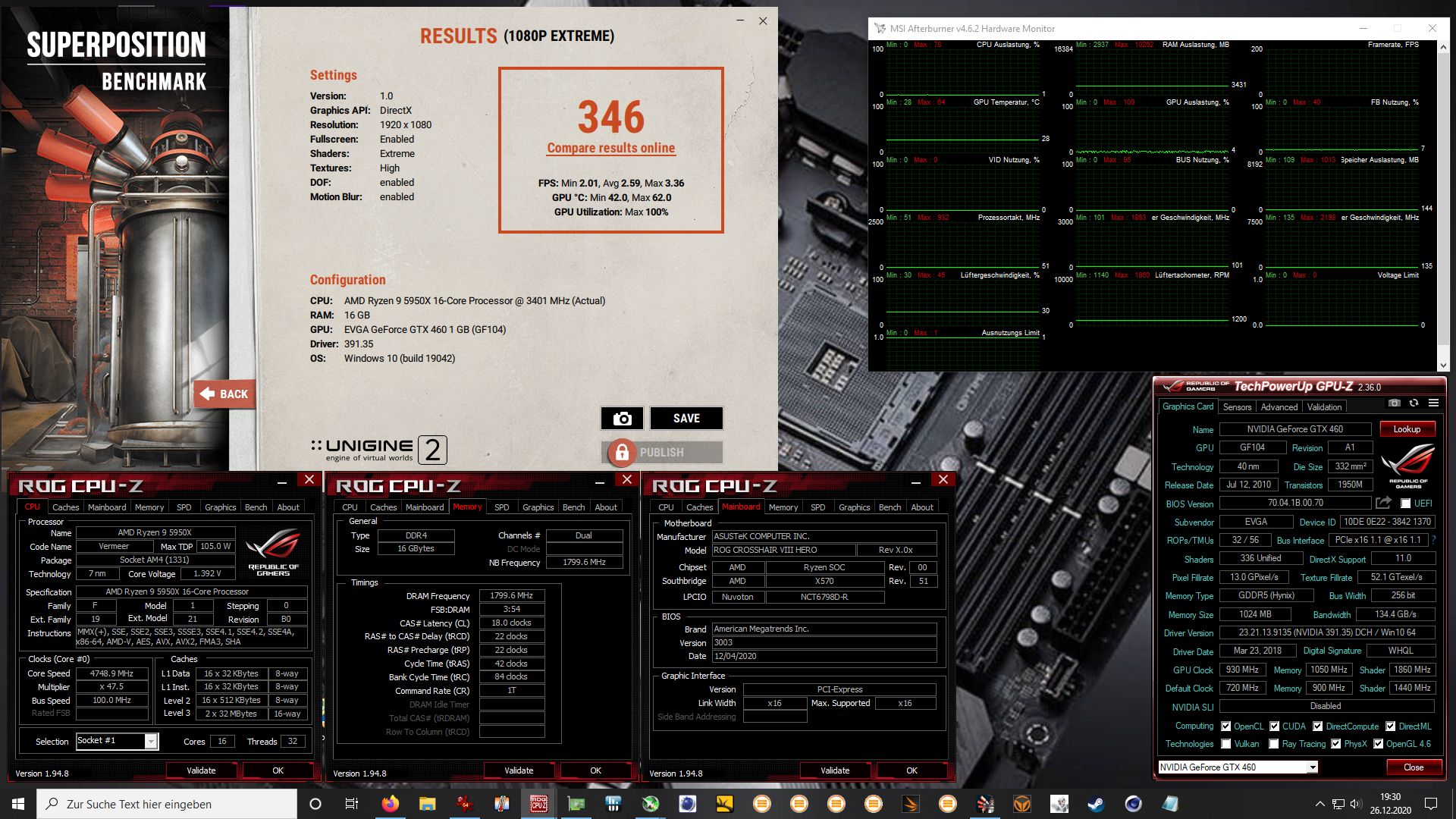
Task: Click the GPU Temperatur graph in Afterburner
Action: (962, 129)
